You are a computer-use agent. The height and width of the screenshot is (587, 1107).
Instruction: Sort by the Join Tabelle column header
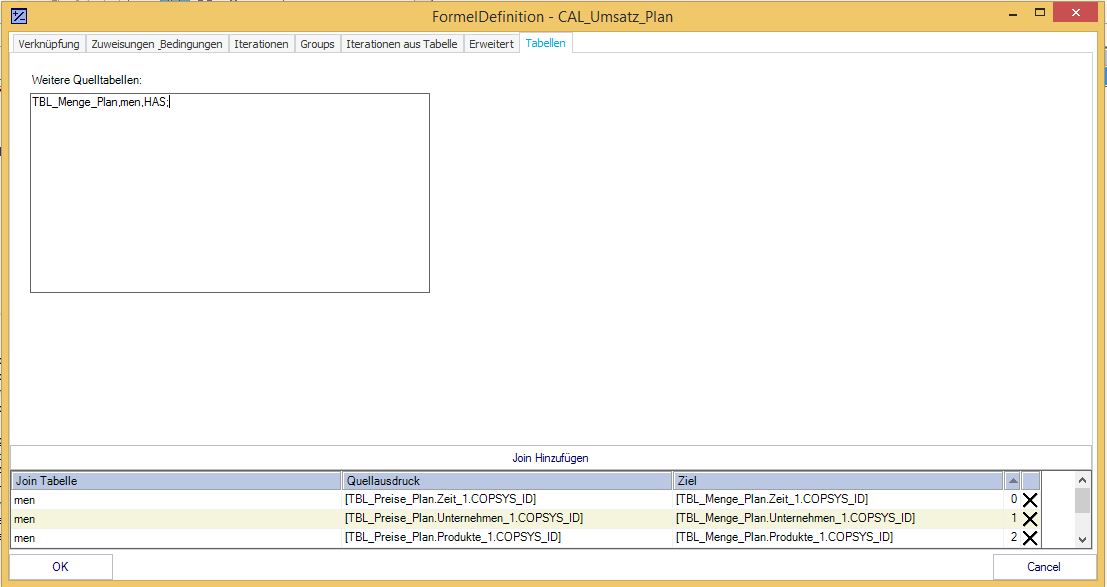click(x=176, y=481)
